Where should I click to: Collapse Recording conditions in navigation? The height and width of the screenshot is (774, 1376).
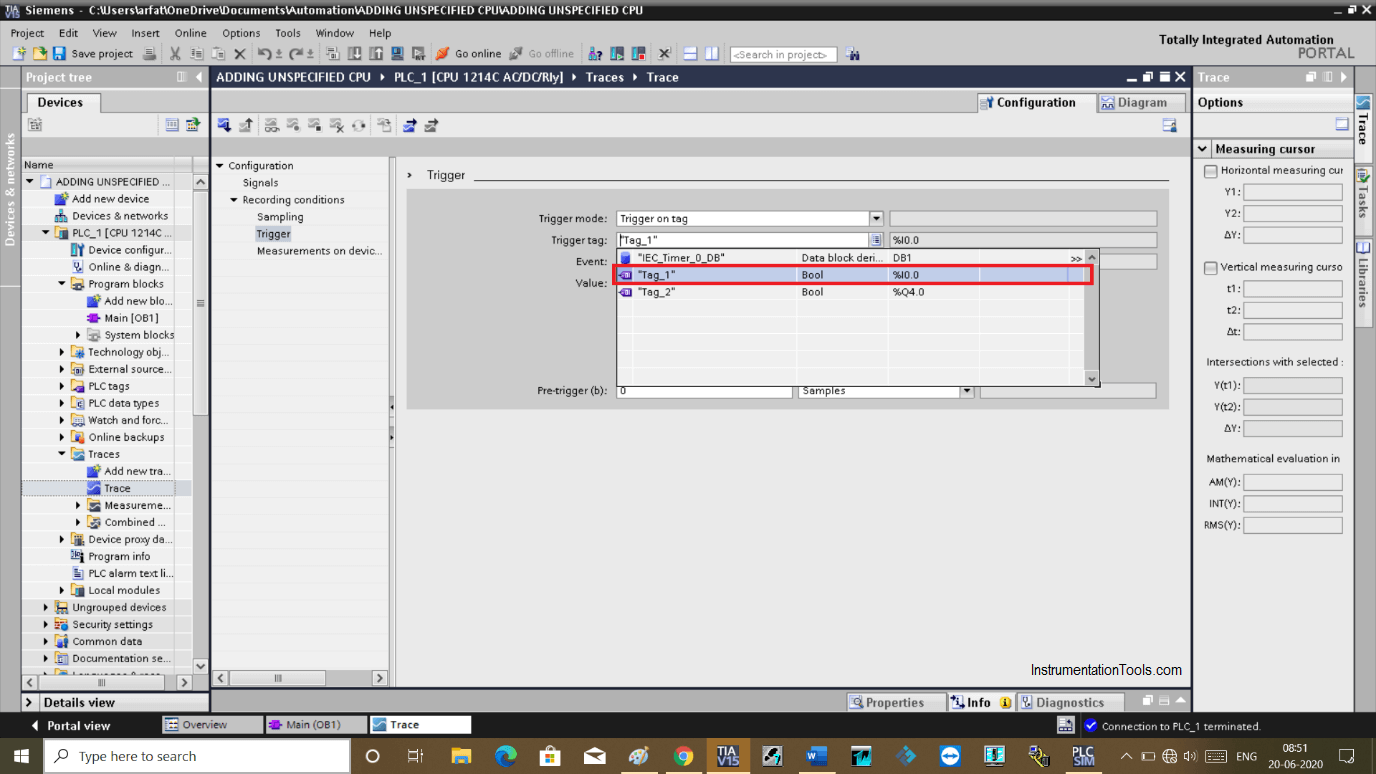pyautogui.click(x=234, y=200)
